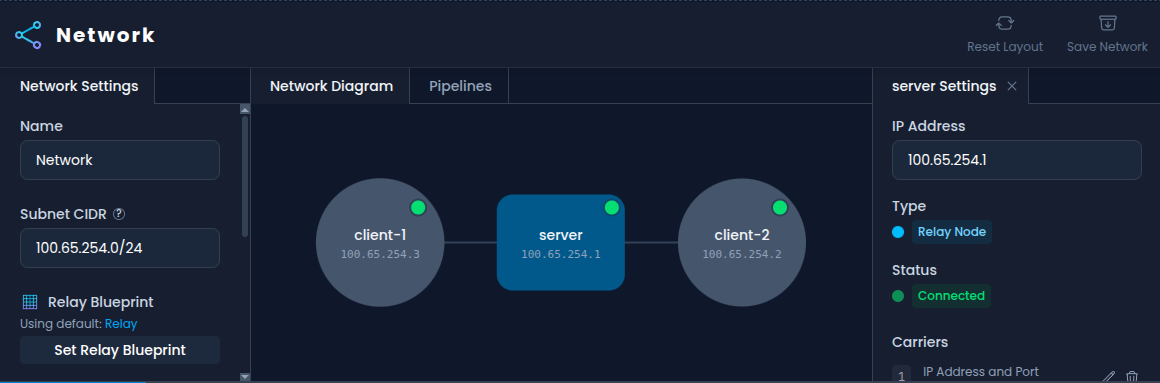Click the Type label in server settings

908,206
